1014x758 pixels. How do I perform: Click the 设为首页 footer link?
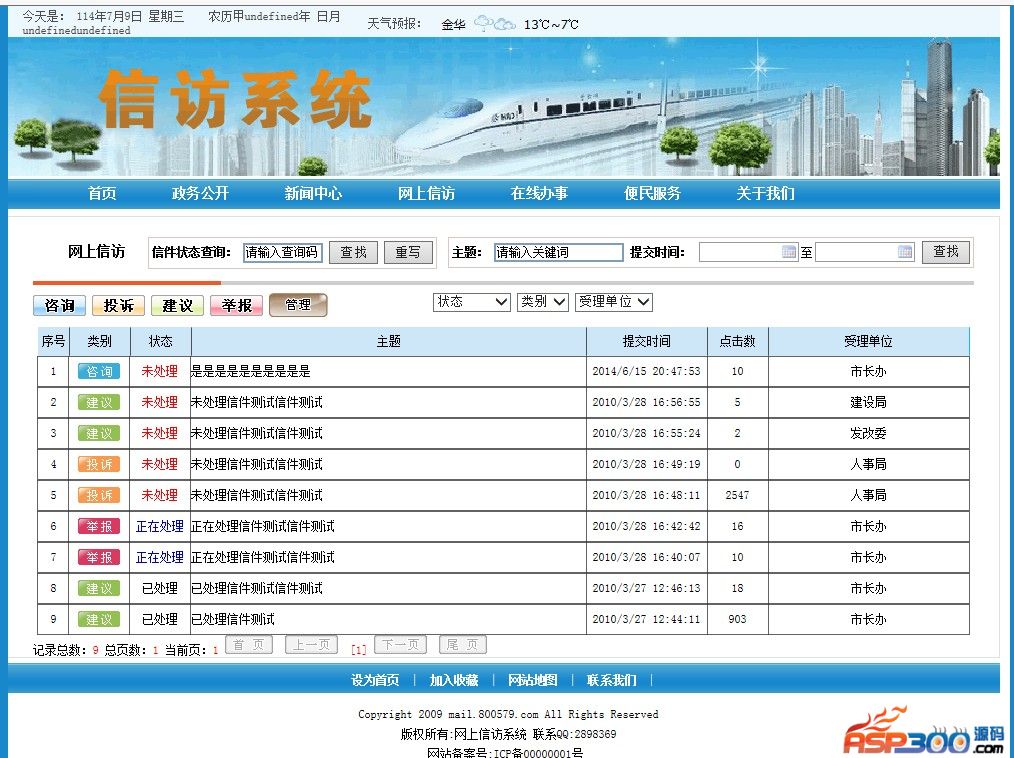click(375, 680)
